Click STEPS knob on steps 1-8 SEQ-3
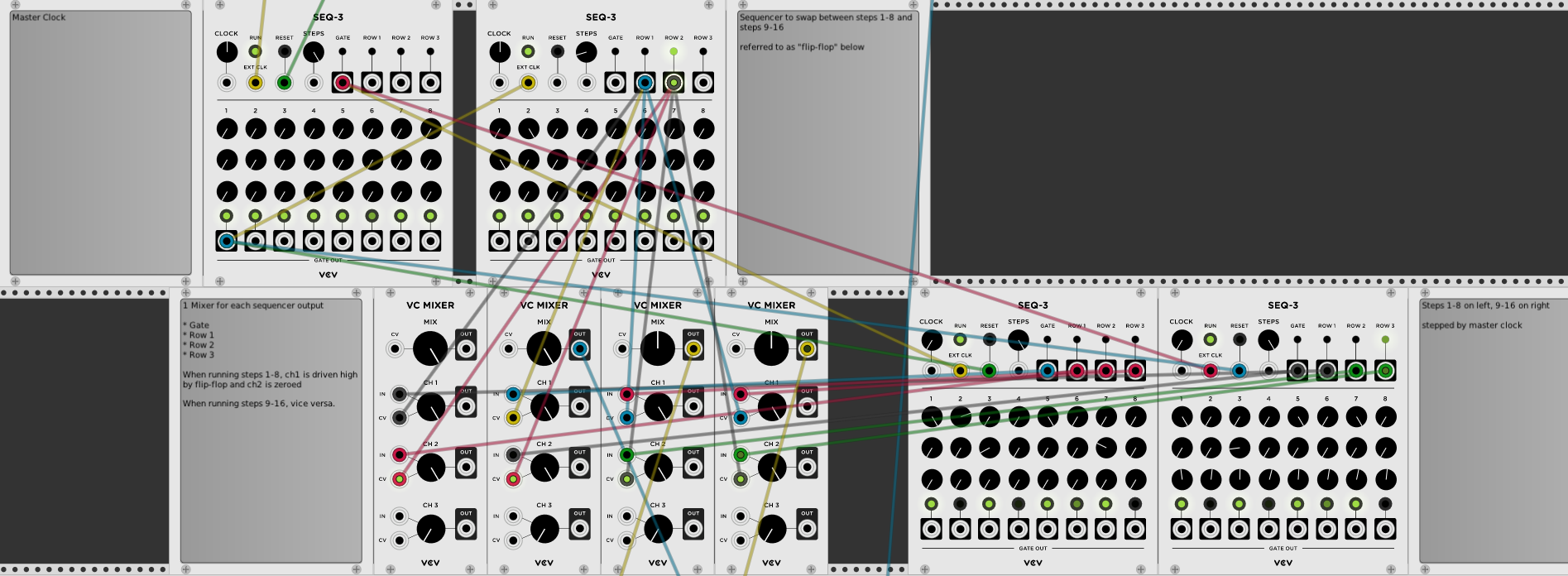This screenshot has width=1568, height=576. tap(1019, 340)
